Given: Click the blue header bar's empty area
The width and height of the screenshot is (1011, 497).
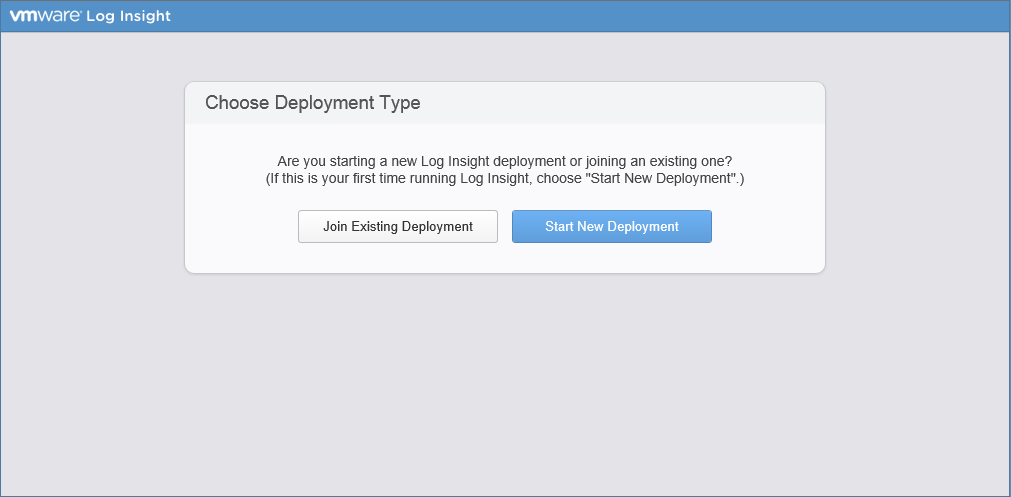Looking at the screenshot, I should (600, 16).
